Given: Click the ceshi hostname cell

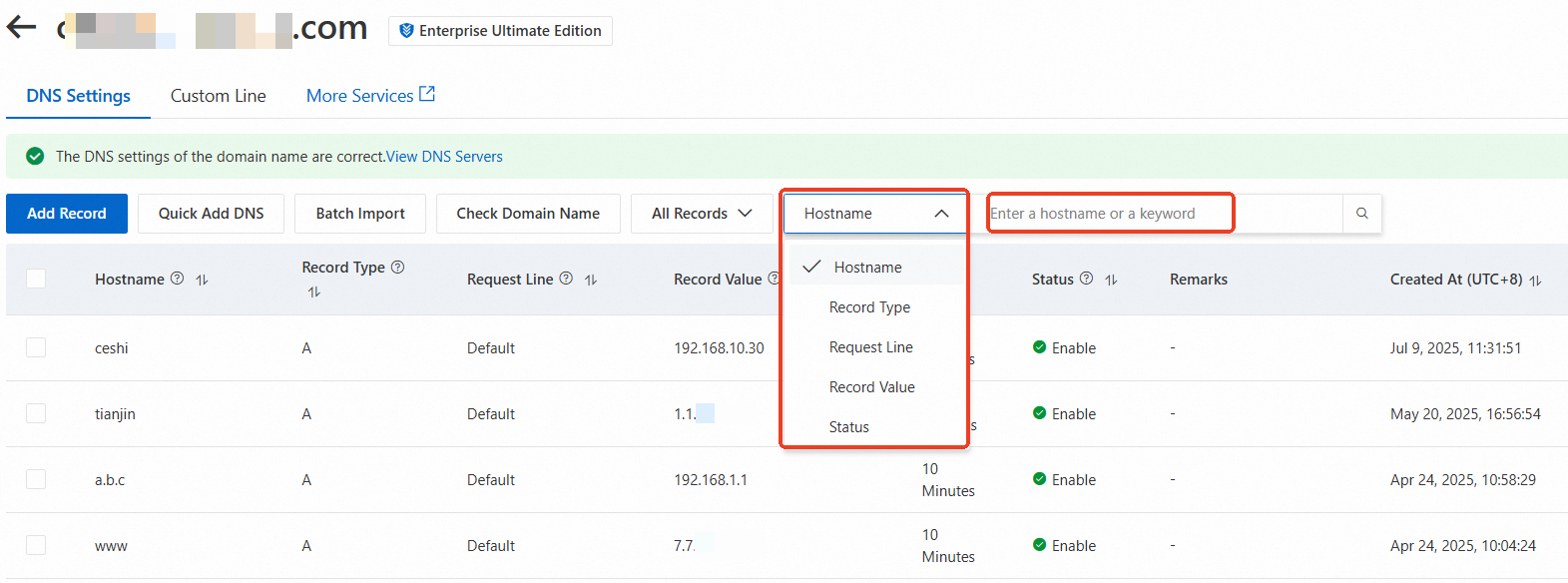Looking at the screenshot, I should (x=112, y=348).
